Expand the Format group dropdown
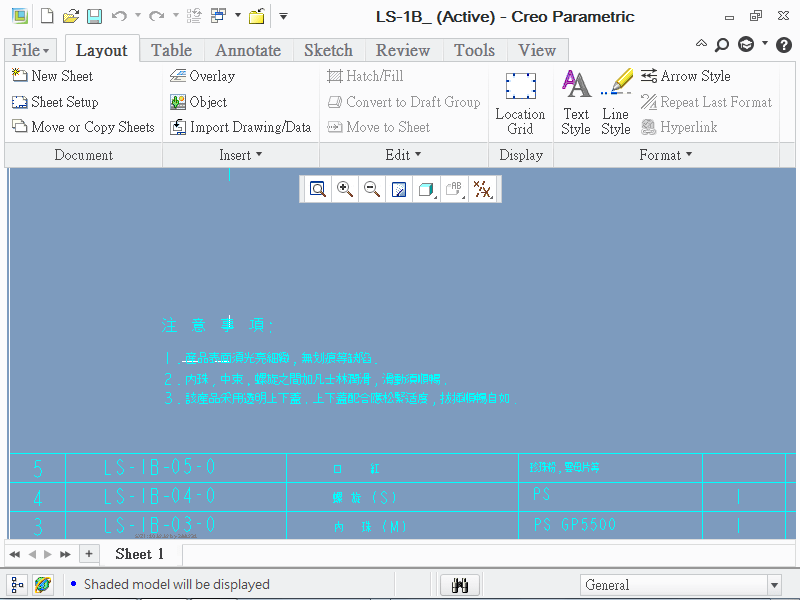Screen dimensions: 800x600 (x=666, y=155)
